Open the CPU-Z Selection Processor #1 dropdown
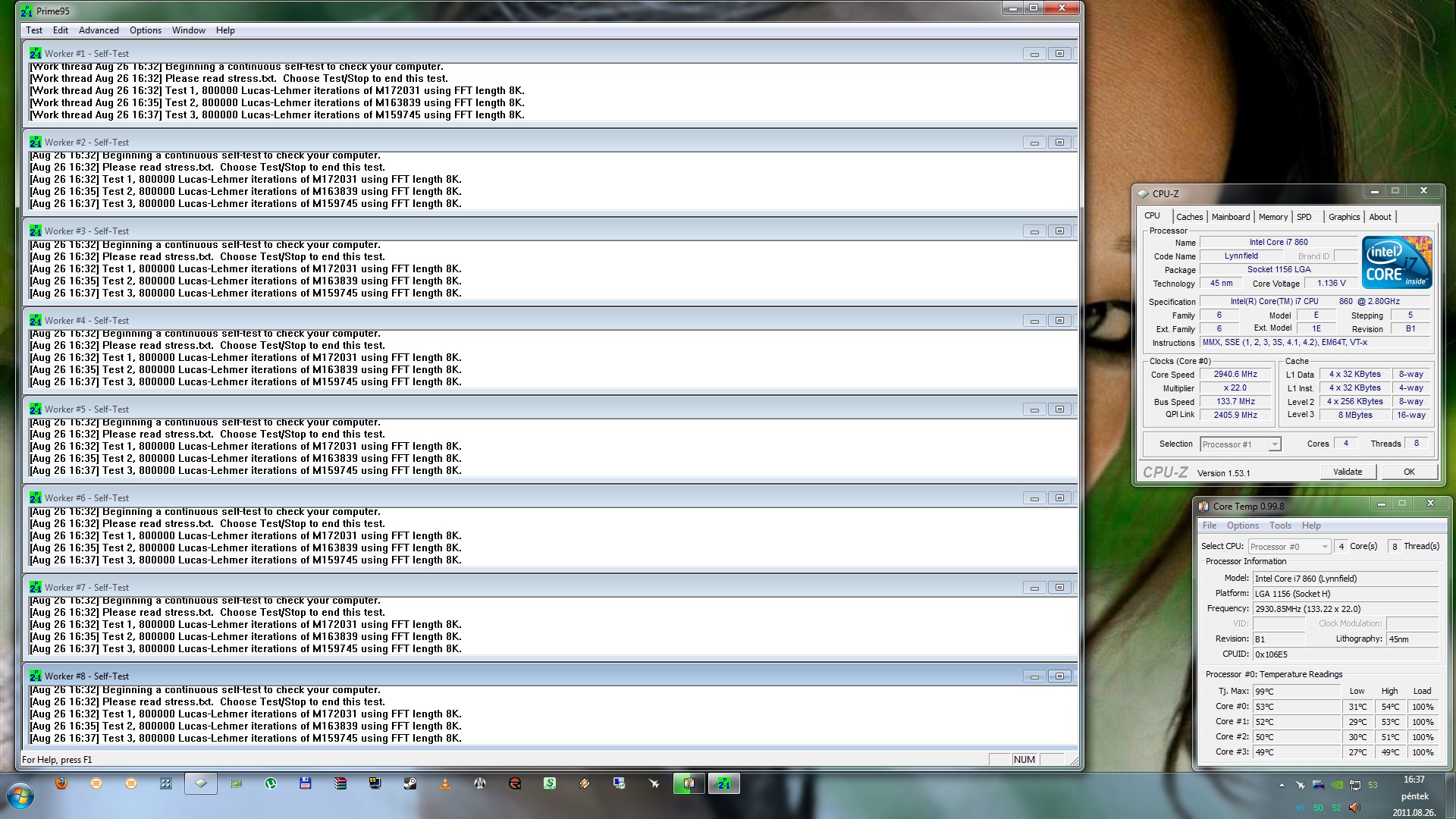This screenshot has height=819, width=1456. [x=1241, y=444]
